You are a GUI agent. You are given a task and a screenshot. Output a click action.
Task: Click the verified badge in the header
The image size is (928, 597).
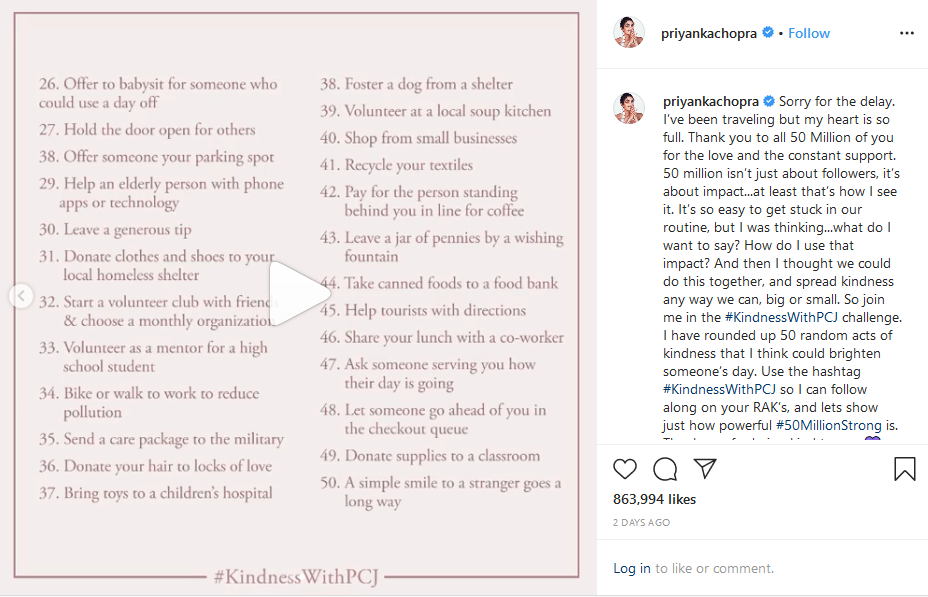click(x=768, y=33)
